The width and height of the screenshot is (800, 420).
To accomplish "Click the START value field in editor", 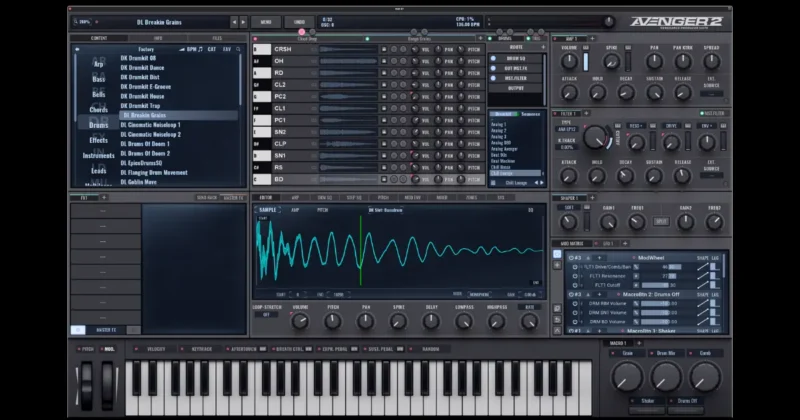I will tap(299, 294).
